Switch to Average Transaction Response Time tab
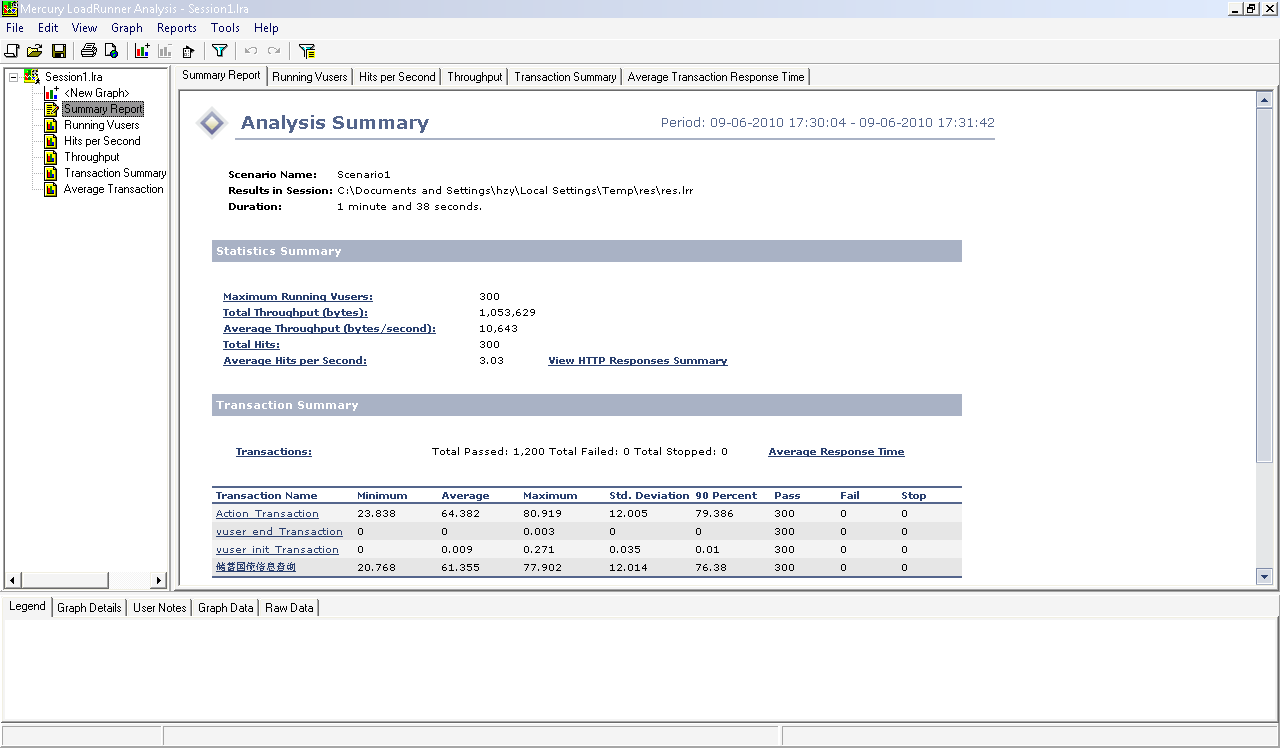 pyautogui.click(x=715, y=77)
